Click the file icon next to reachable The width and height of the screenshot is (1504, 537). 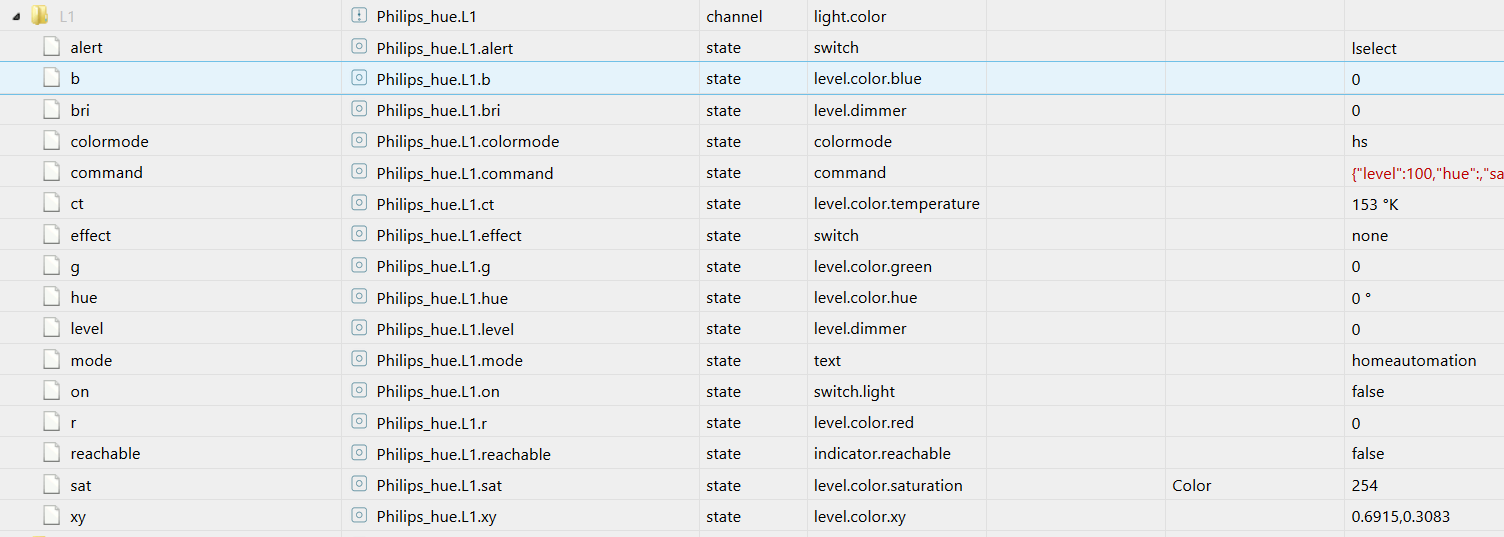coord(51,453)
